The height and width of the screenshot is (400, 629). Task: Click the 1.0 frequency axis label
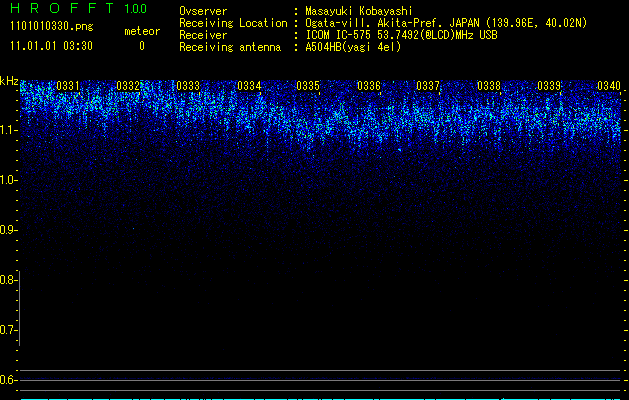(8, 180)
